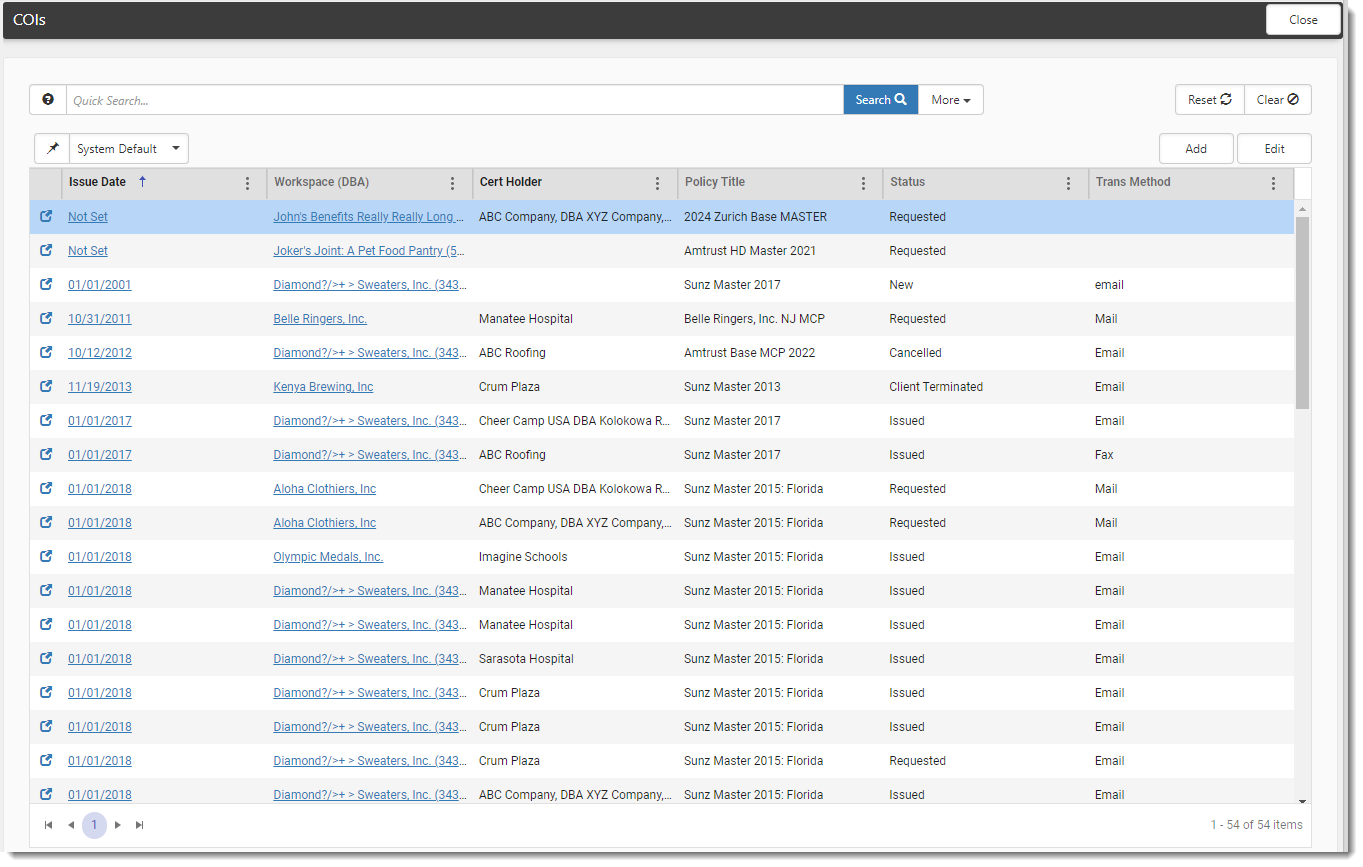
Task: Open the System Default view dropdown
Action: point(129,148)
